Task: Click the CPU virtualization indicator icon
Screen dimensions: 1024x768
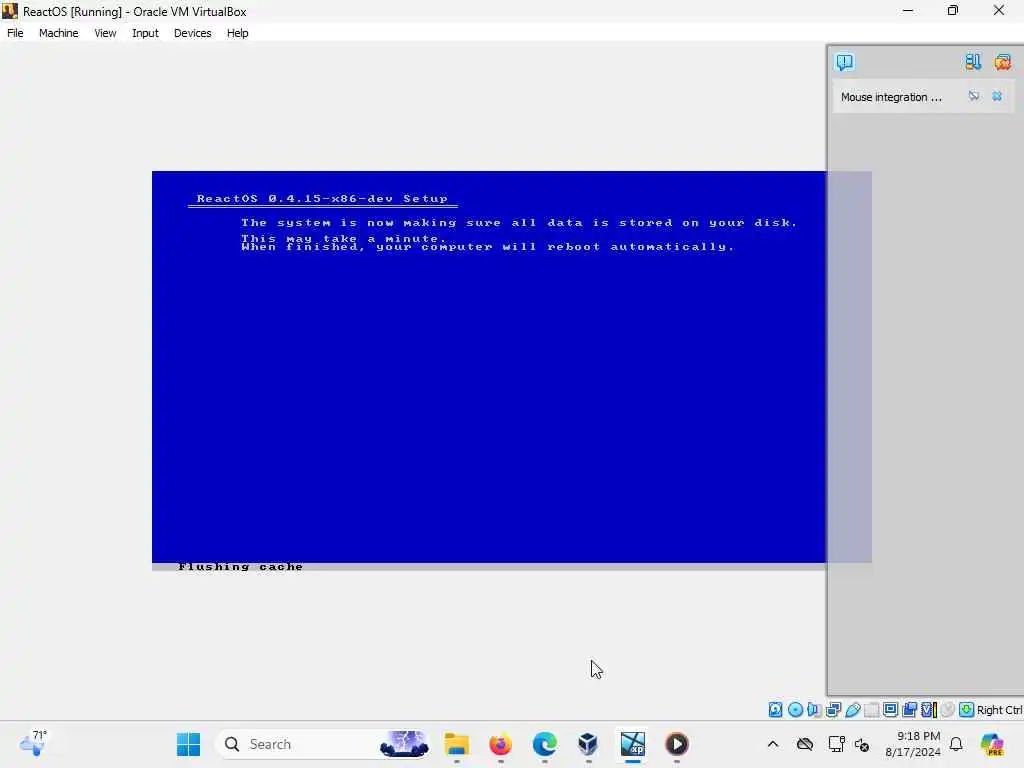Action: [929, 709]
